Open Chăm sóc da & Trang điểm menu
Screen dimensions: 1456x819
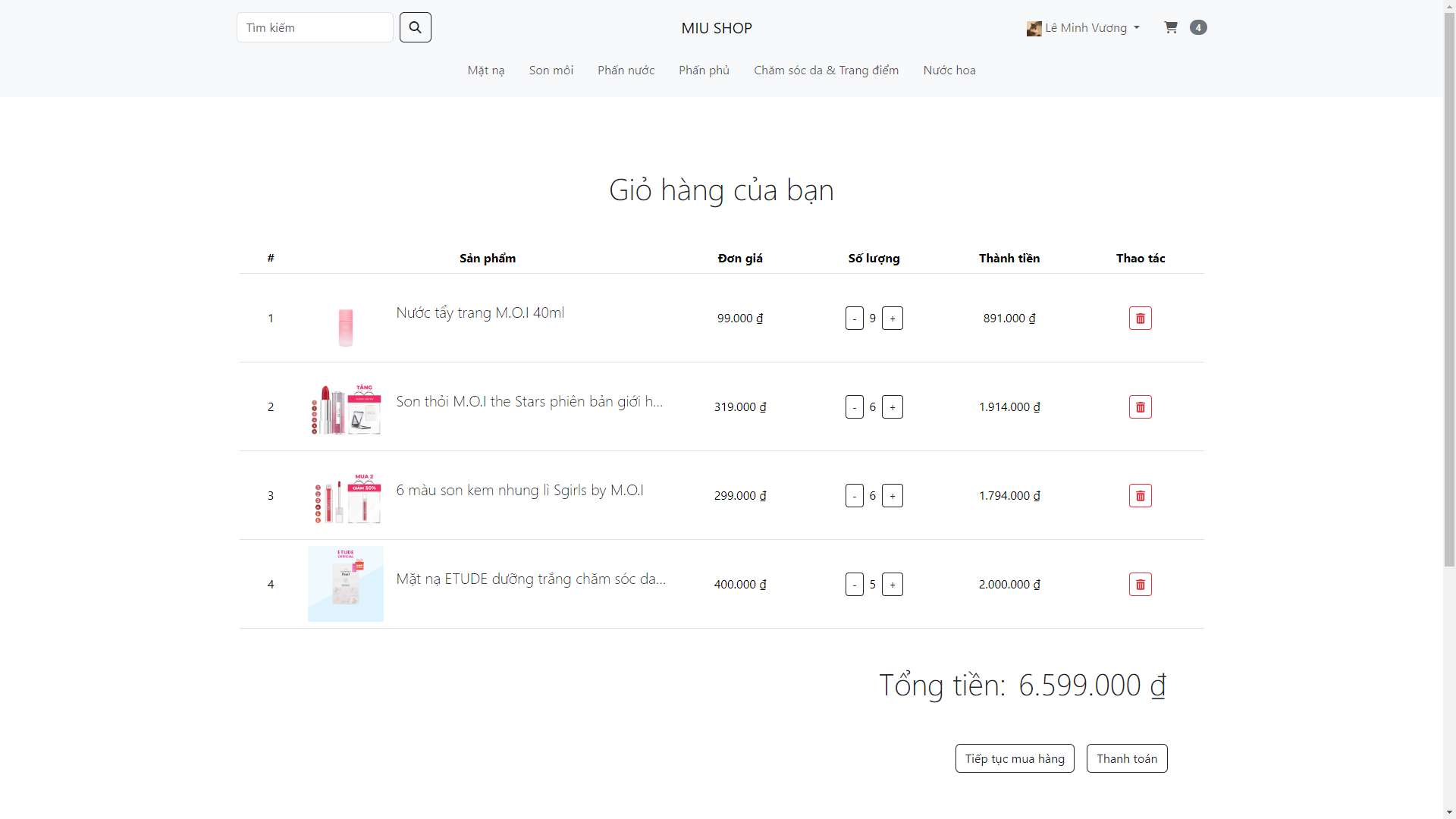tap(826, 71)
